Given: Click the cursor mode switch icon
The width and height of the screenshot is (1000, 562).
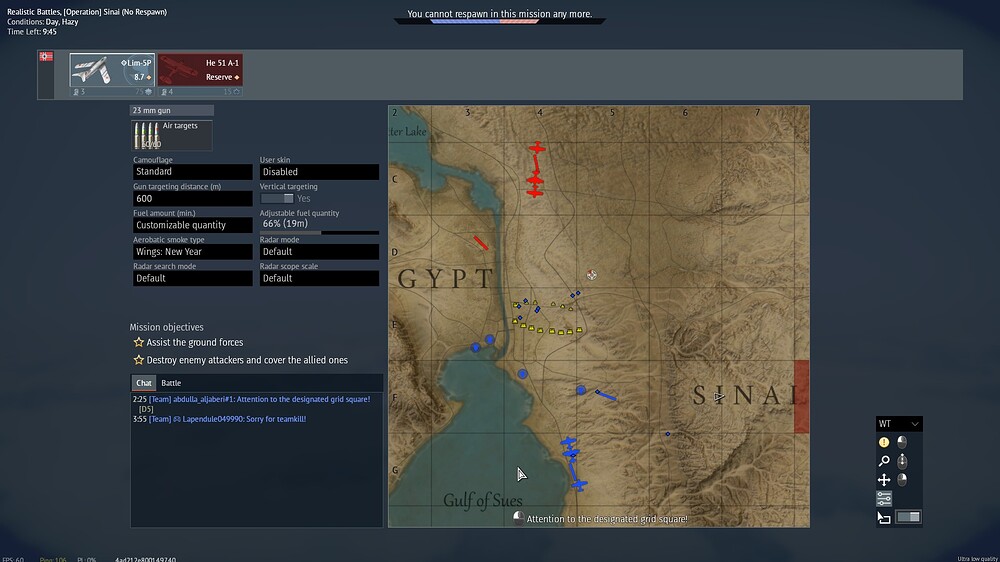Looking at the screenshot, I should [x=884, y=517].
